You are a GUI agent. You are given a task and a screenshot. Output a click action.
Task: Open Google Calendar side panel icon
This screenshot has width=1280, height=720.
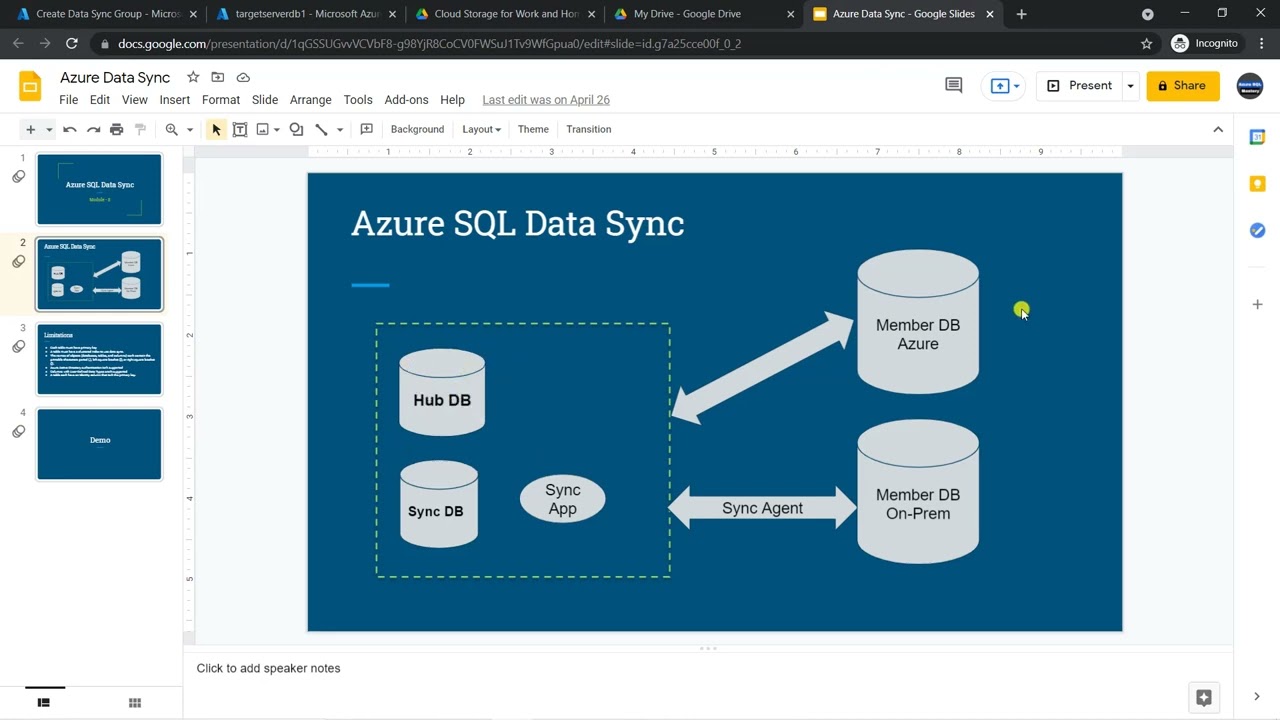[x=1258, y=137]
